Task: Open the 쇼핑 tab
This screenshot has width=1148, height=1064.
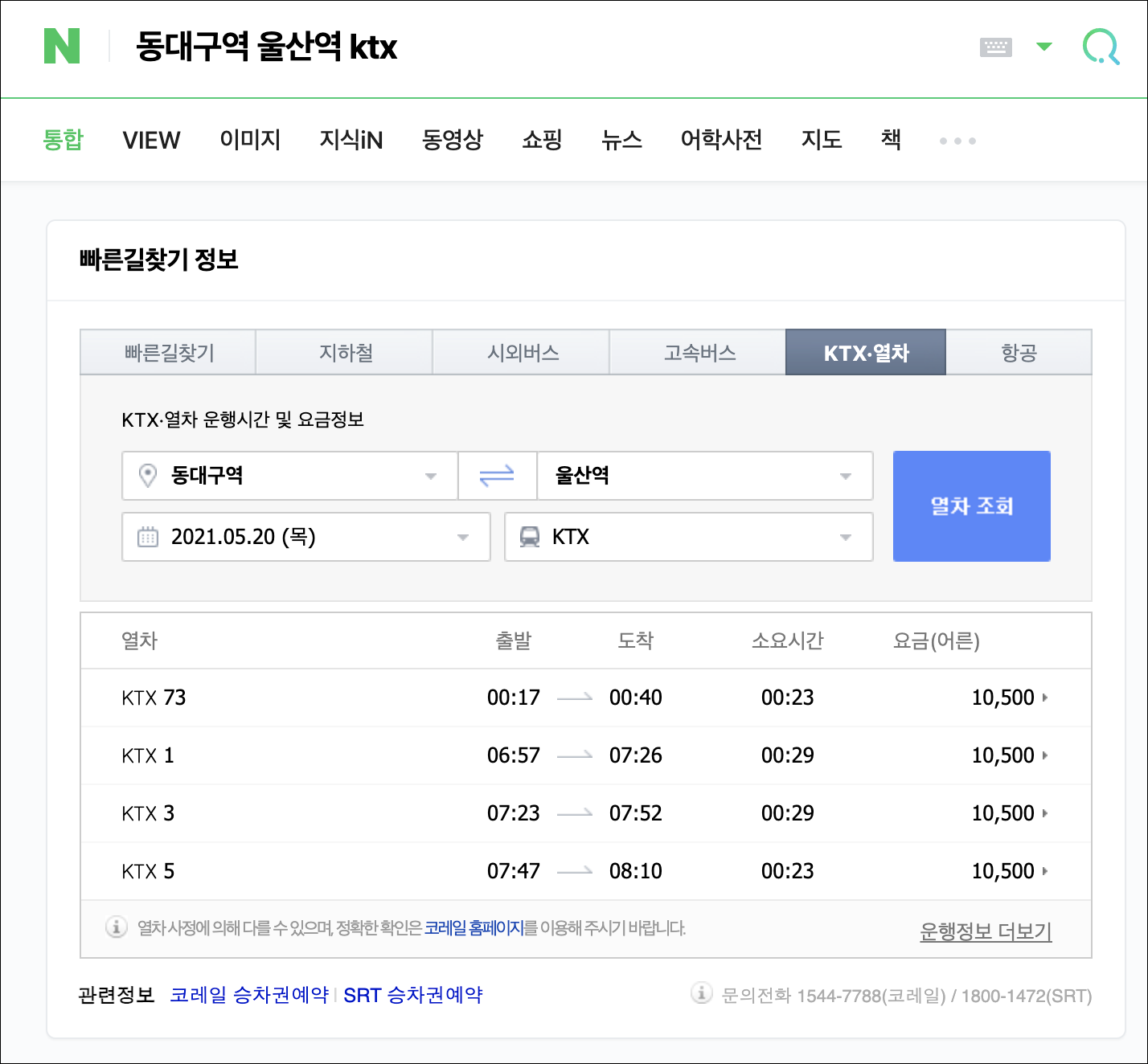Action: pos(542,140)
